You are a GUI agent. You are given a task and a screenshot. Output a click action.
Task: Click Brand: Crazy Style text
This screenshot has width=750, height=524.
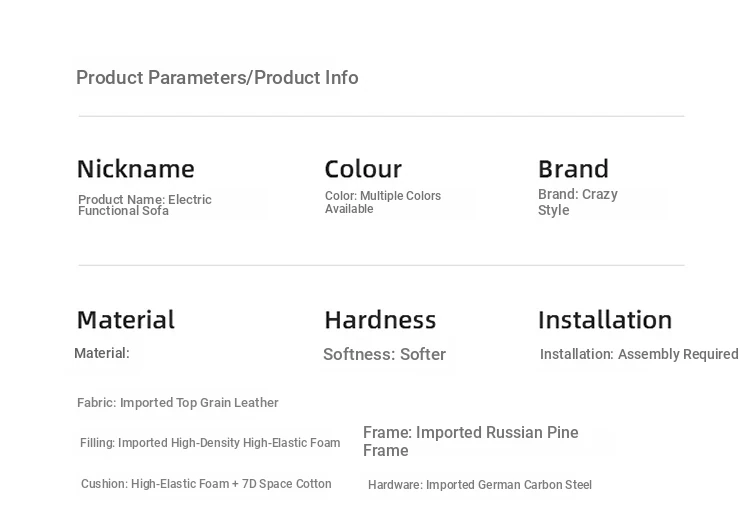(x=578, y=202)
